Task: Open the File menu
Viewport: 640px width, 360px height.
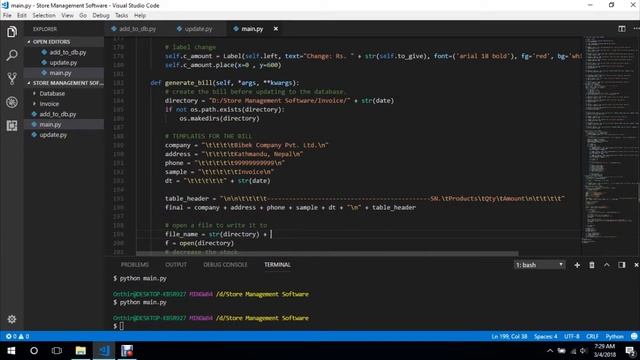Action: (7, 15)
